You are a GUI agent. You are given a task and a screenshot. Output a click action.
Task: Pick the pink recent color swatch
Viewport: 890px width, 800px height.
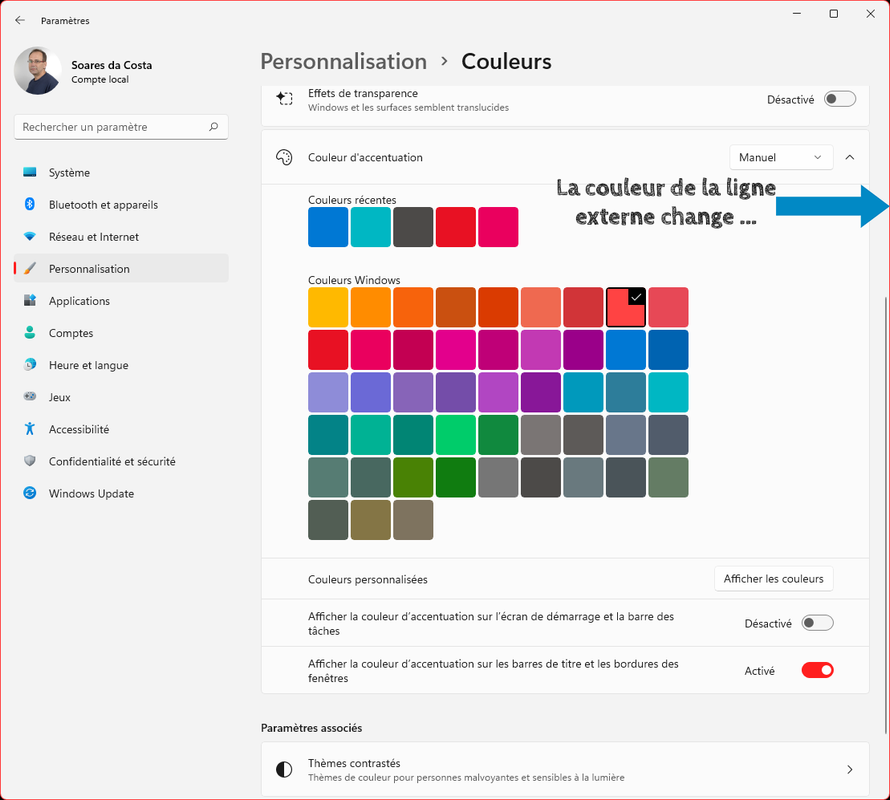point(498,227)
